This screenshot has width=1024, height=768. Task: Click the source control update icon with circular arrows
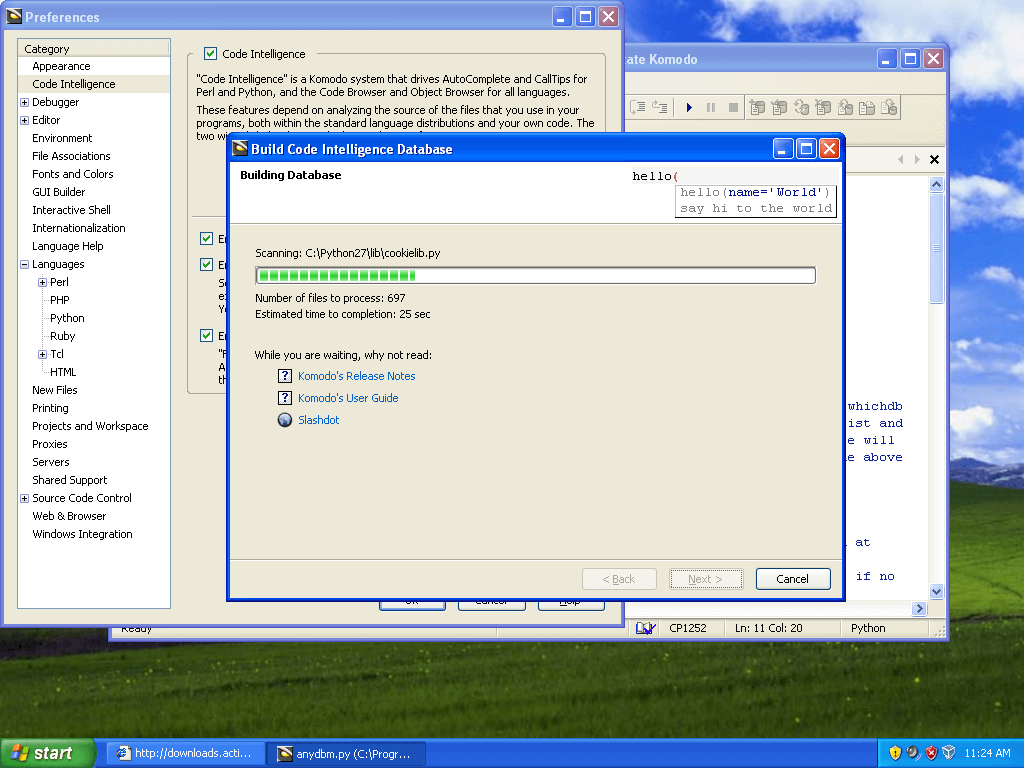(801, 107)
